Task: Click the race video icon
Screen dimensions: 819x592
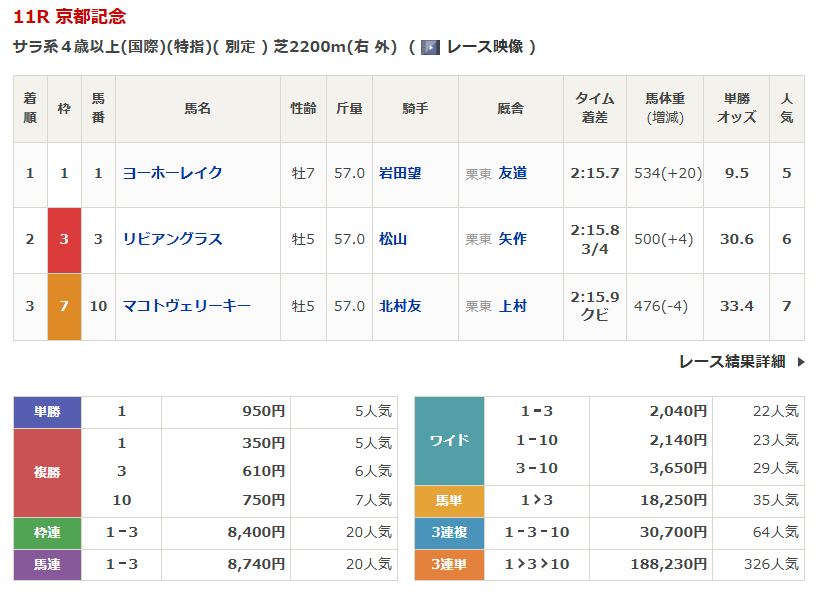Action: tap(430, 47)
